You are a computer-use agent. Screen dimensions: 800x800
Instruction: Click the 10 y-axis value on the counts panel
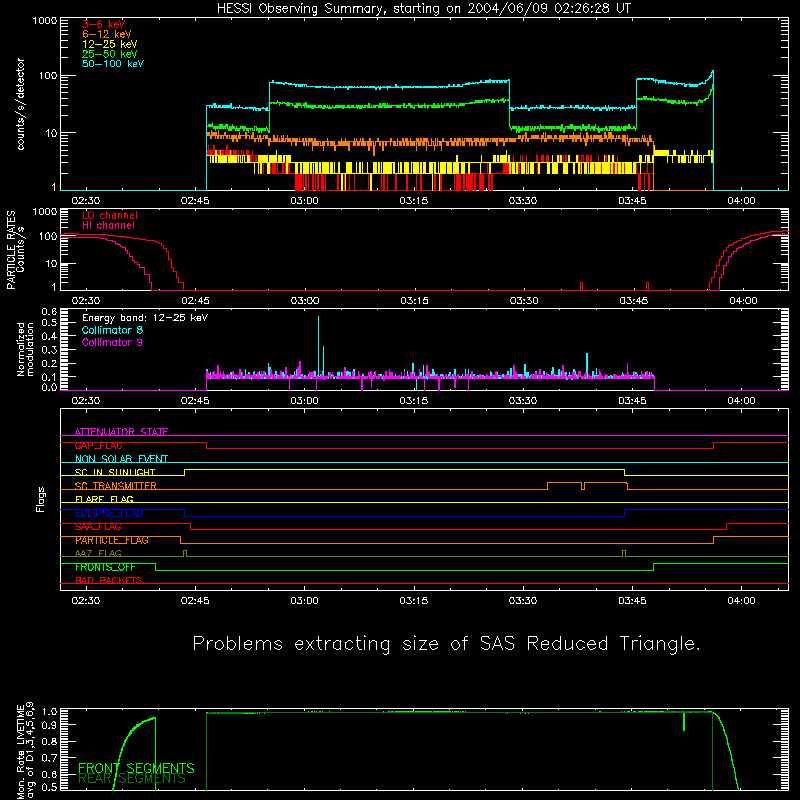point(51,133)
